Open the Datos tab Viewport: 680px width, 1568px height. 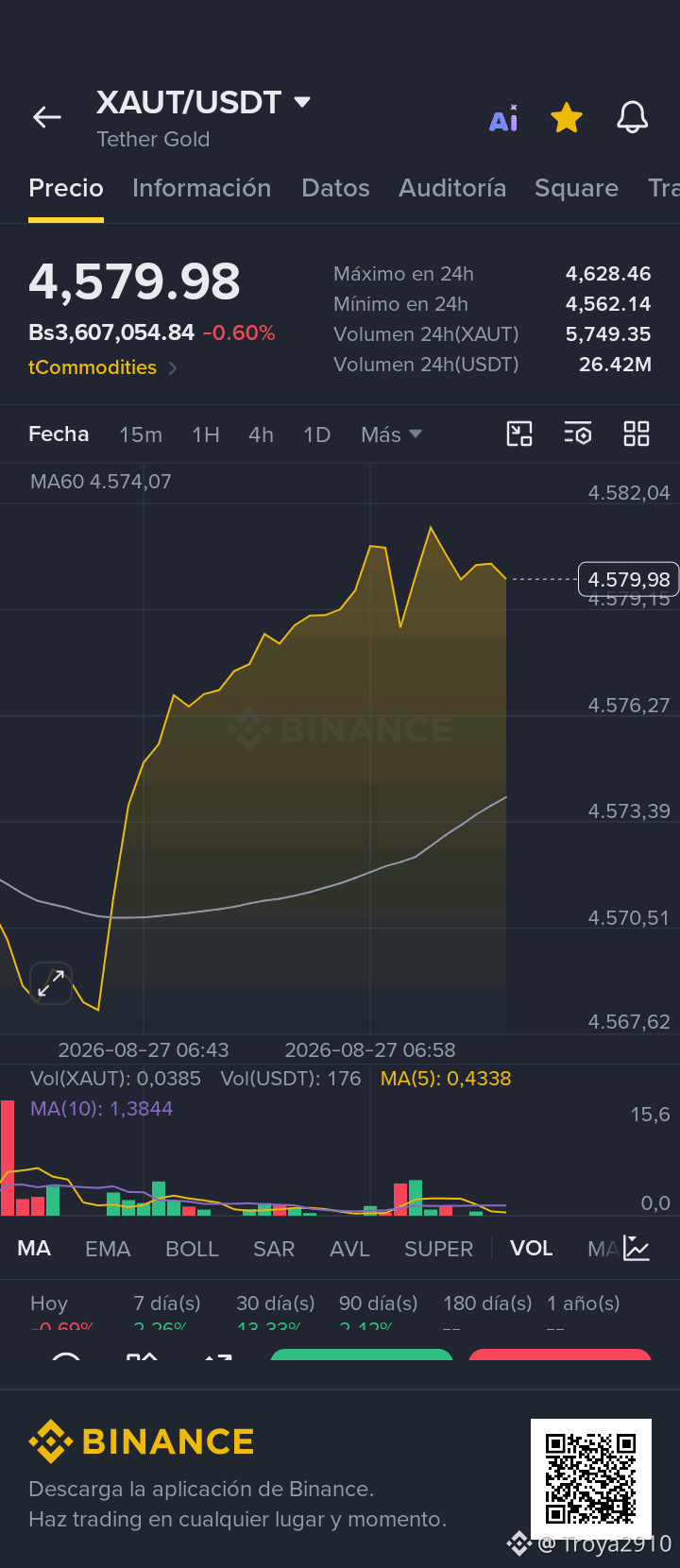335,188
